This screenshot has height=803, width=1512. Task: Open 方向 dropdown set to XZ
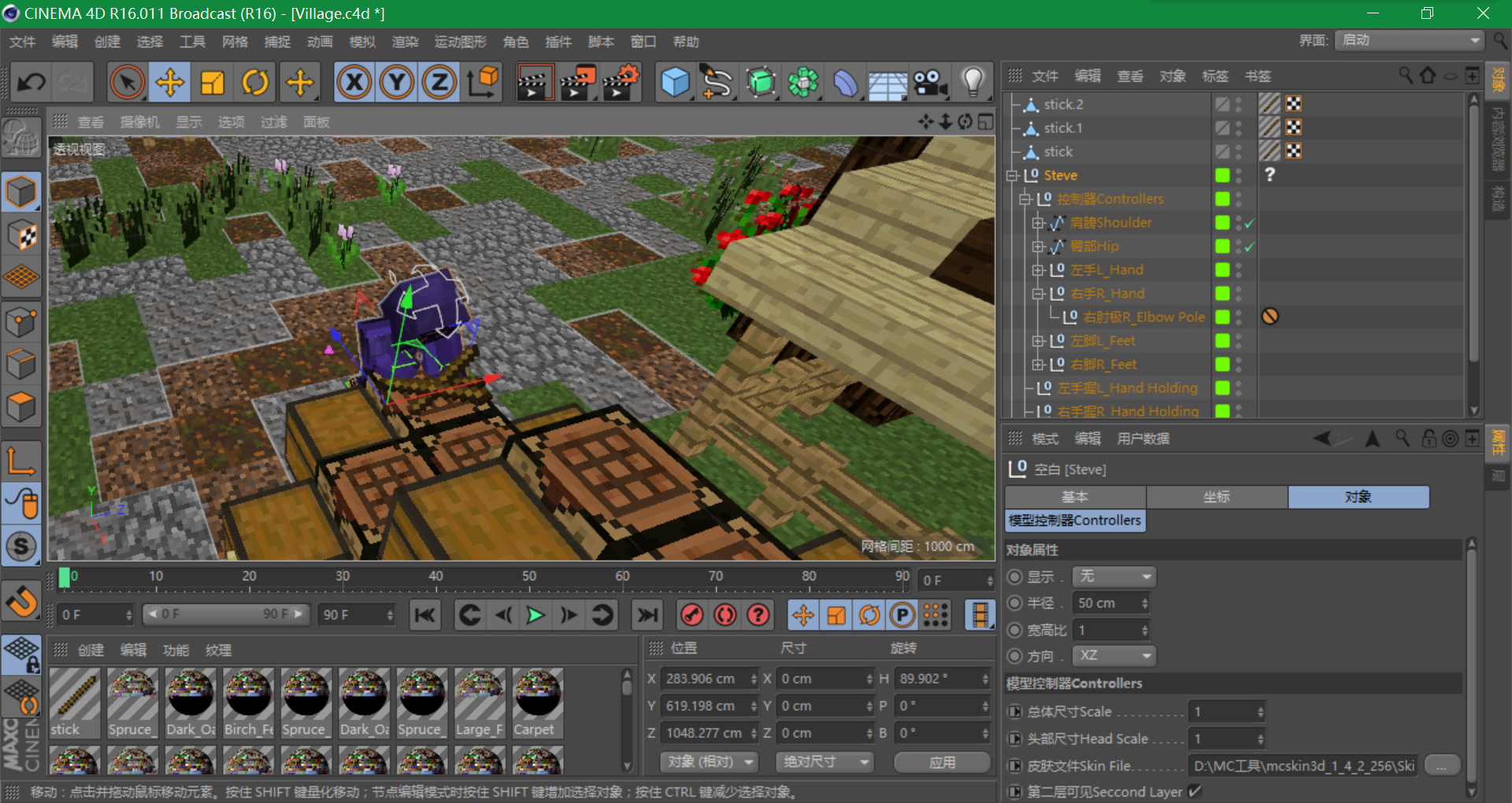click(1114, 656)
